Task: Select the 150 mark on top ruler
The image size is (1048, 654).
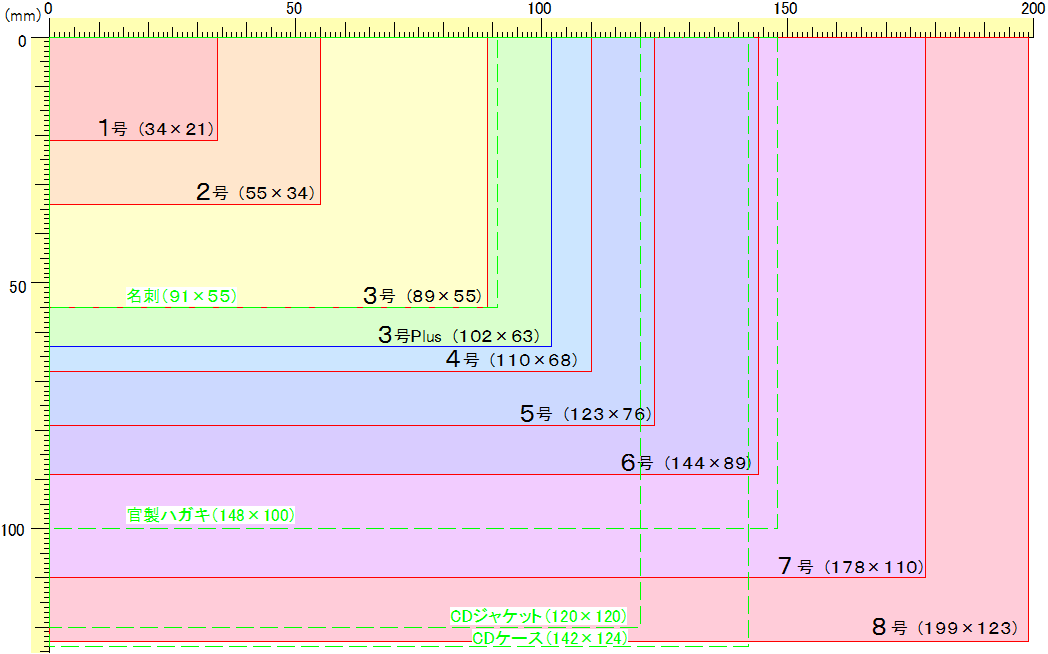Action: (784, 9)
